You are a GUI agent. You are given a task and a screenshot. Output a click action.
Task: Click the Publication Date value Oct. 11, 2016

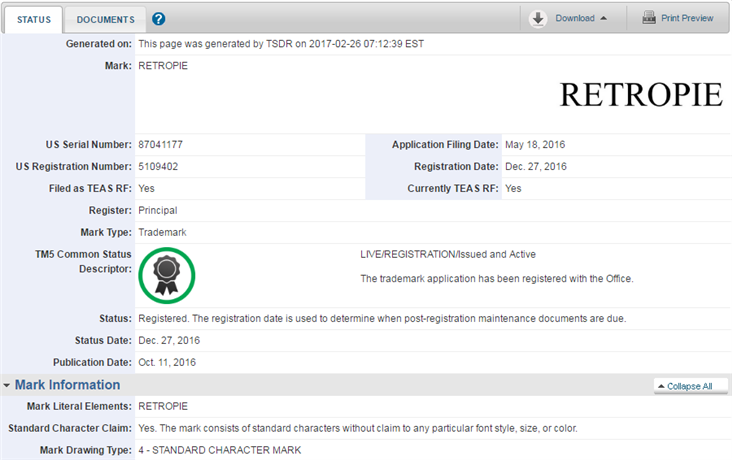click(167, 362)
